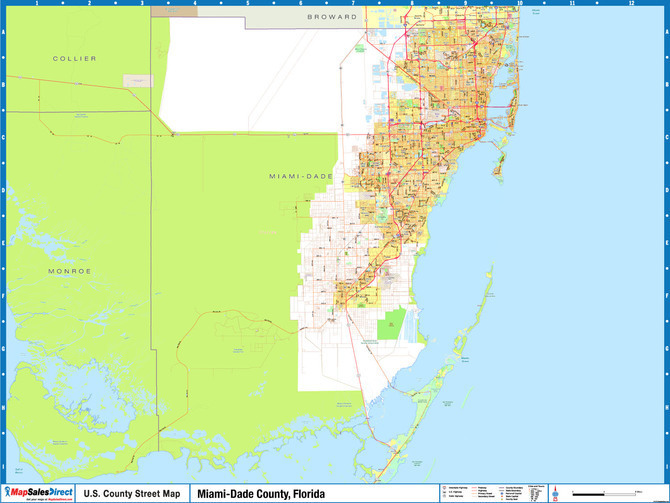Click grid column number 2 on top border
670x503 pixels.
pyautogui.click(x=89, y=3)
